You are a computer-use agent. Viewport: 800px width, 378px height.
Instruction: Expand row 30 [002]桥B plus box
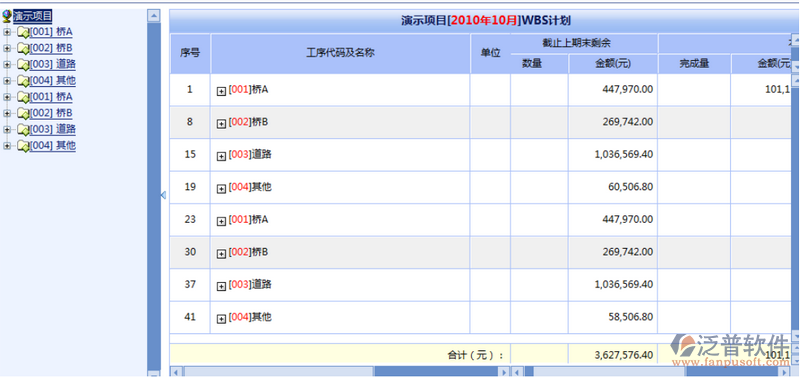coord(221,254)
